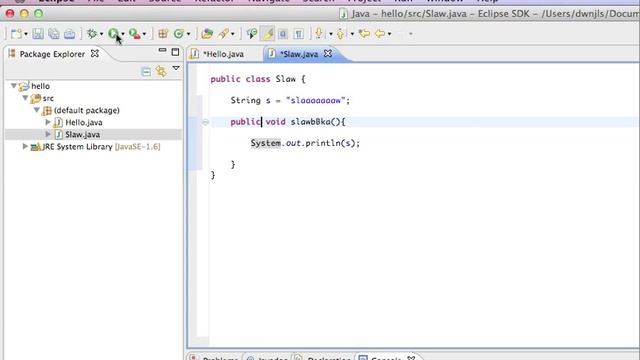The height and width of the screenshot is (360, 640).
Task: Open the New wizard dropdown arrow
Action: tap(26, 34)
